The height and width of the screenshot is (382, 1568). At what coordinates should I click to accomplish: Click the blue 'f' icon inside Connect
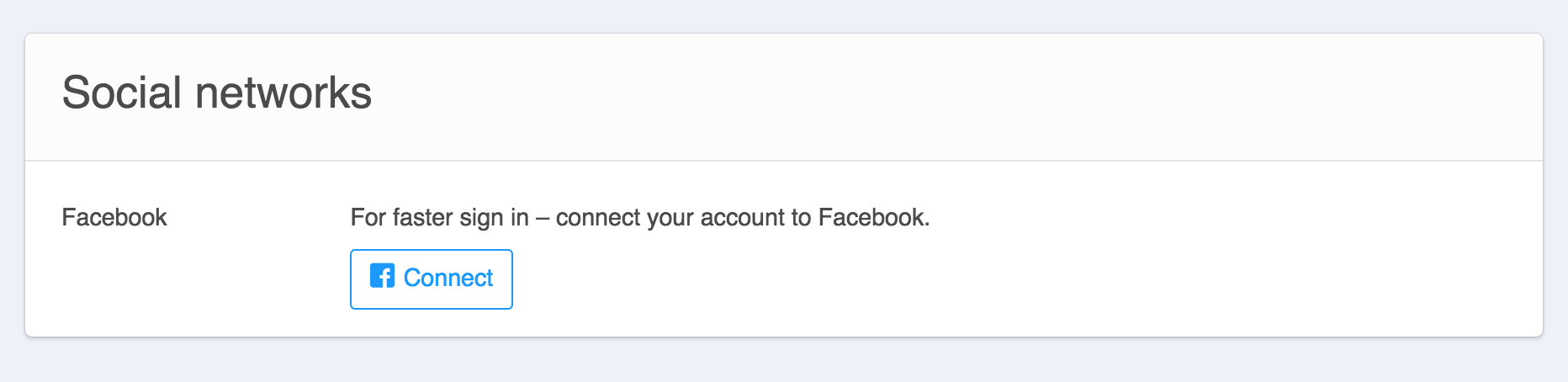click(382, 276)
